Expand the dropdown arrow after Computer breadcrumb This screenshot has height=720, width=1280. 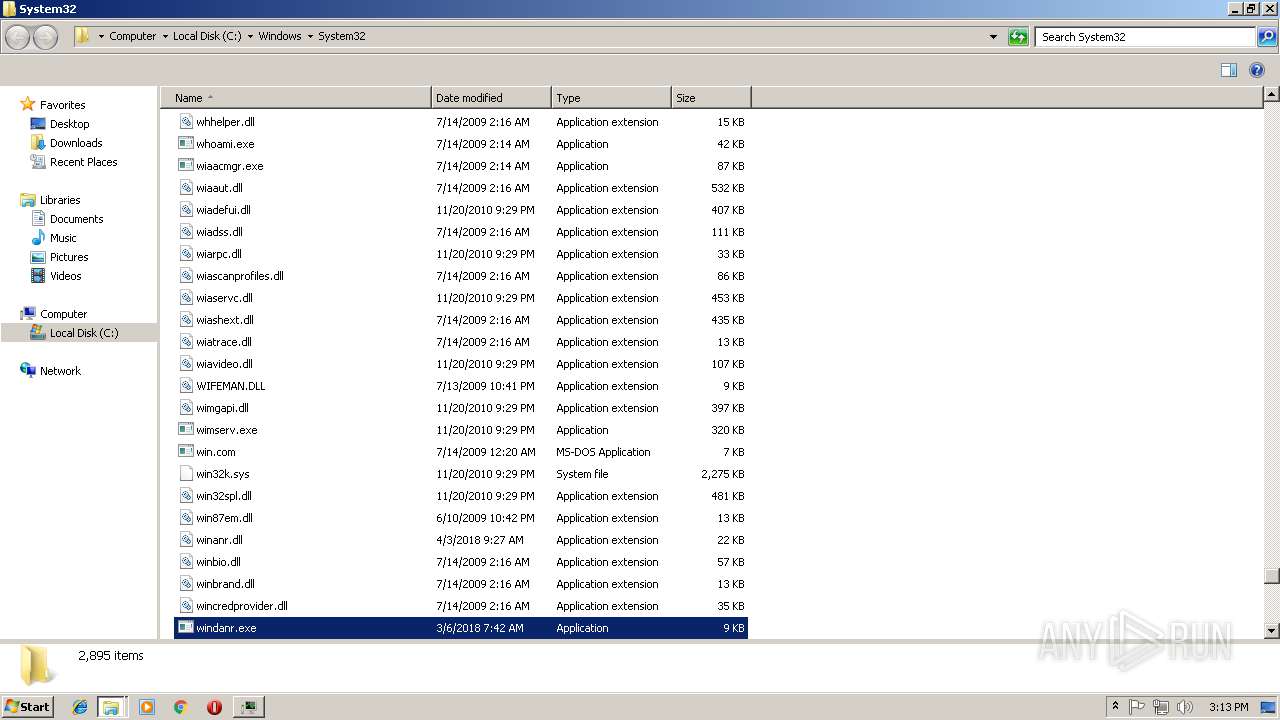164,36
